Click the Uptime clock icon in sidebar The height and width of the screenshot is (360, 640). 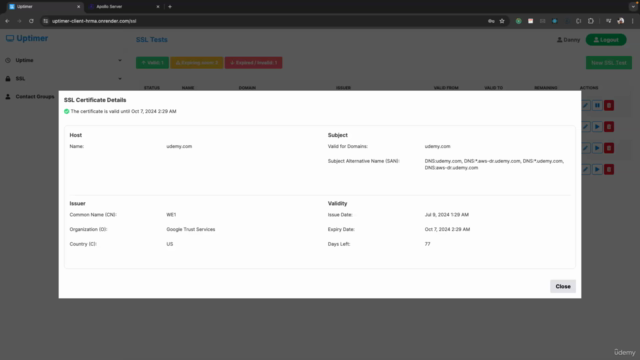8,60
